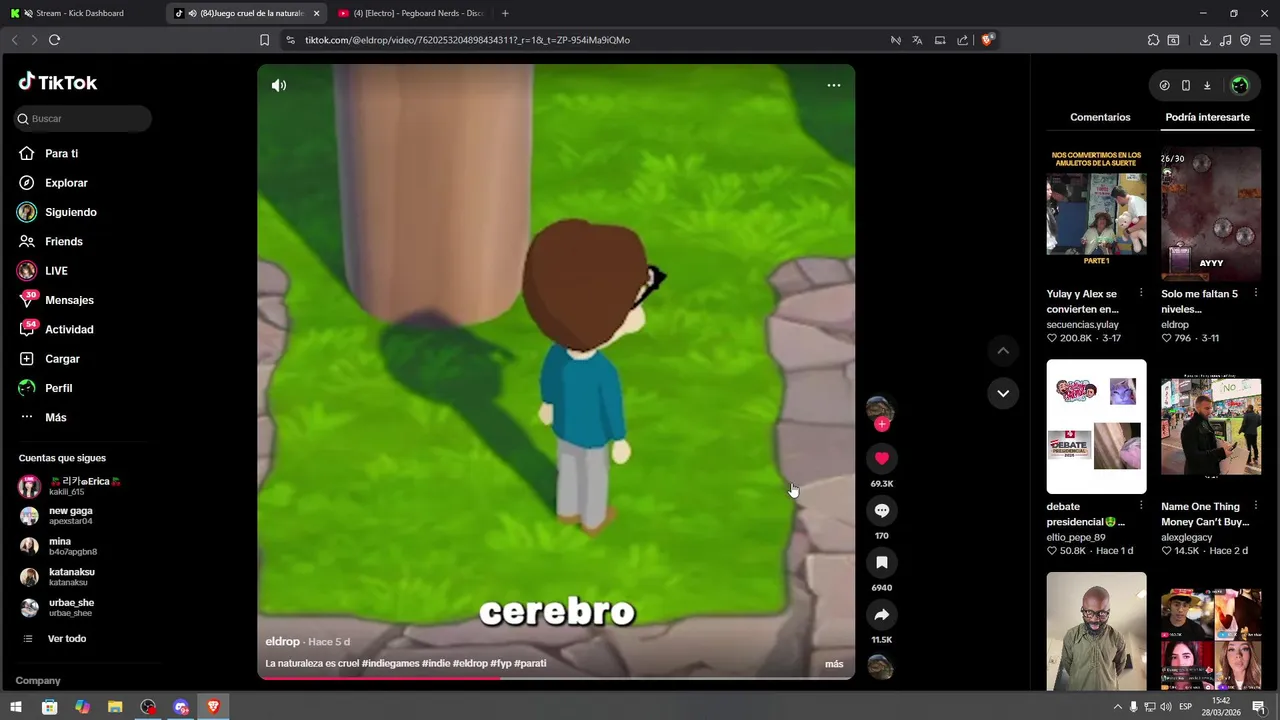Open options for the debate presidencial video
The width and height of the screenshot is (1280, 720).
(x=1141, y=506)
